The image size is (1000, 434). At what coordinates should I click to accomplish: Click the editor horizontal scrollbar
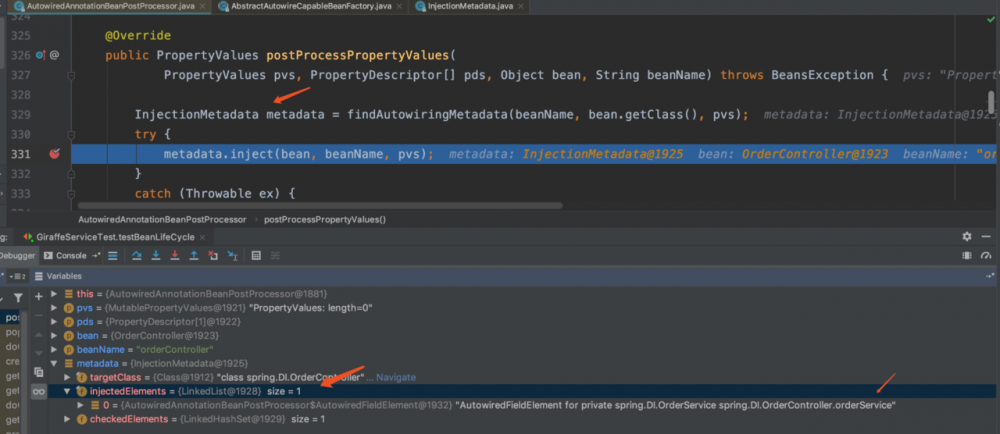point(320,206)
